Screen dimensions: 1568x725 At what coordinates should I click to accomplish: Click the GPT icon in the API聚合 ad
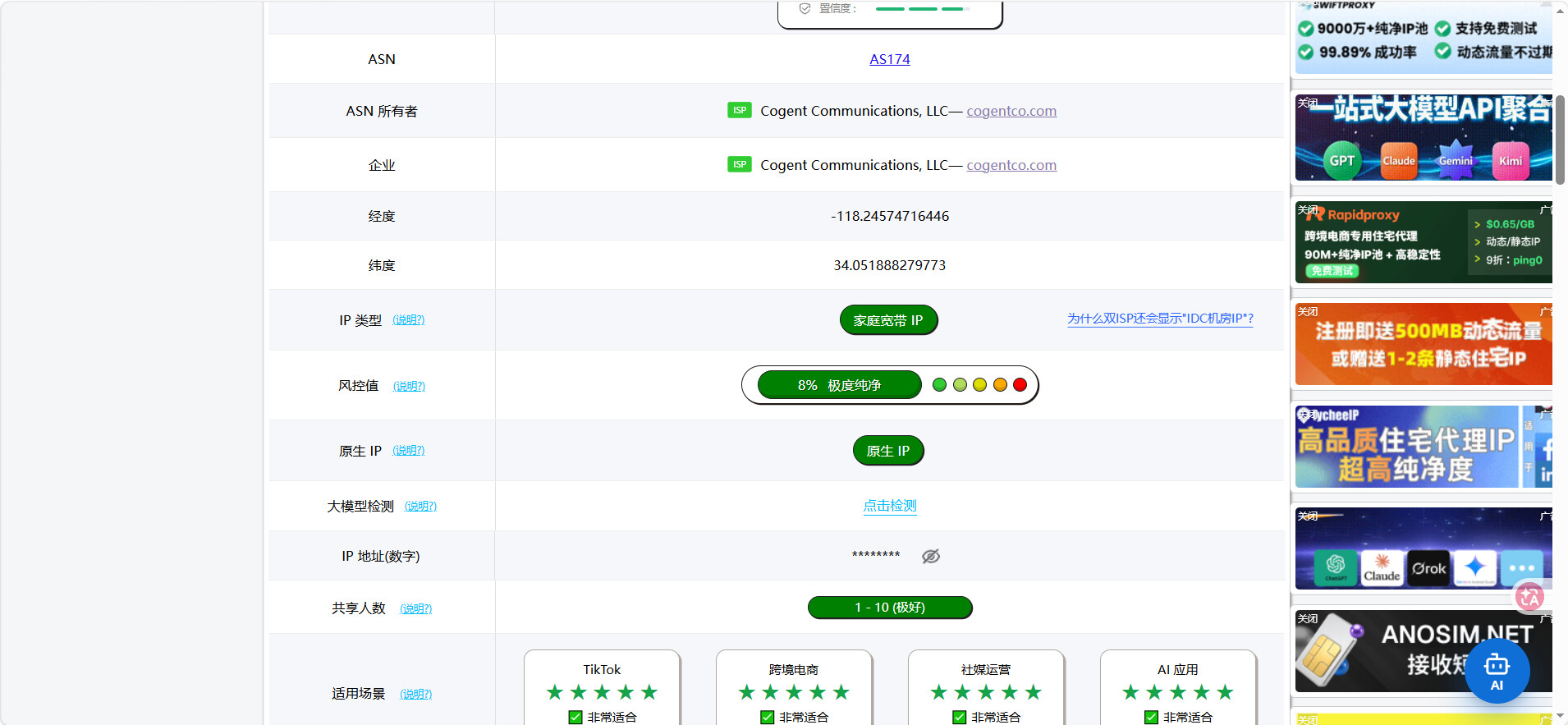pyautogui.click(x=1342, y=160)
